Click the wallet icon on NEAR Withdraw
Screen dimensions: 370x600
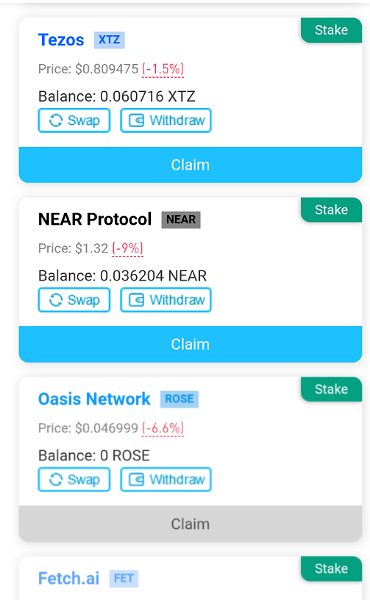(x=136, y=300)
